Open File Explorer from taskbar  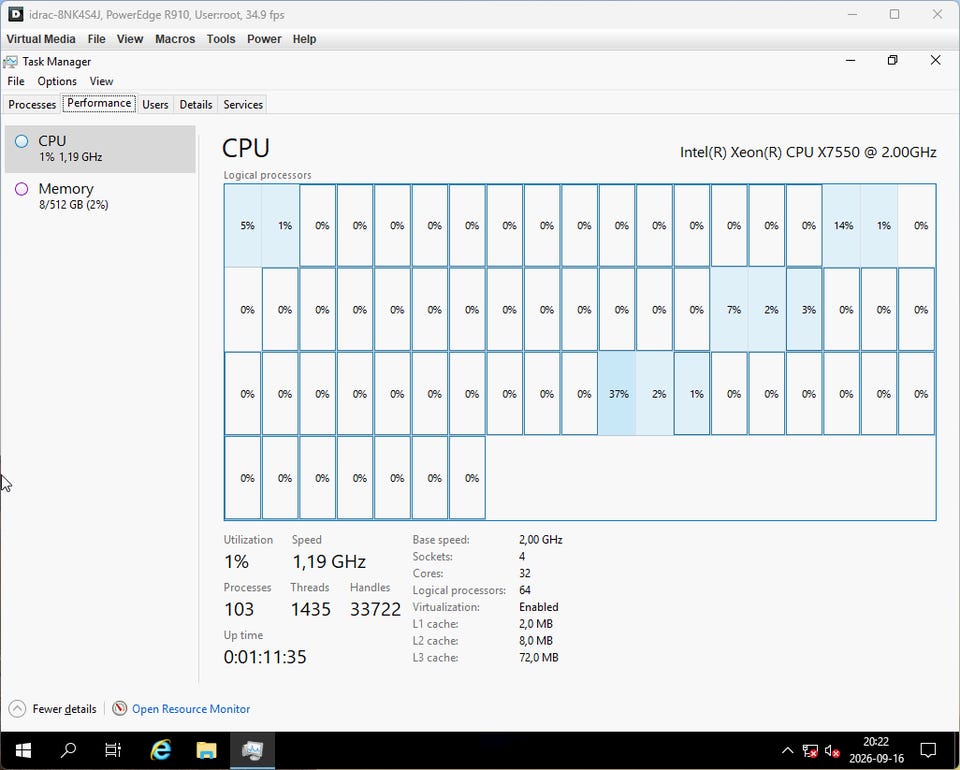[x=206, y=750]
